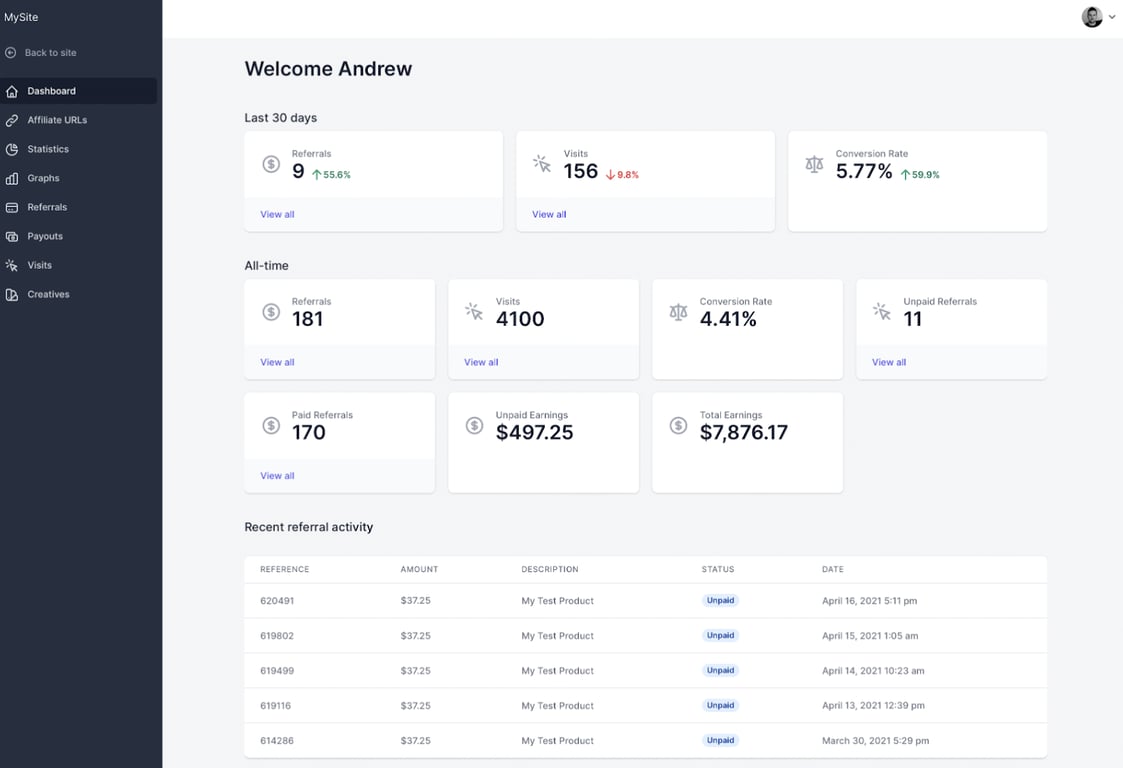This screenshot has width=1123, height=768.
Task: Open the user avatar dropdown
Action: [1091, 17]
